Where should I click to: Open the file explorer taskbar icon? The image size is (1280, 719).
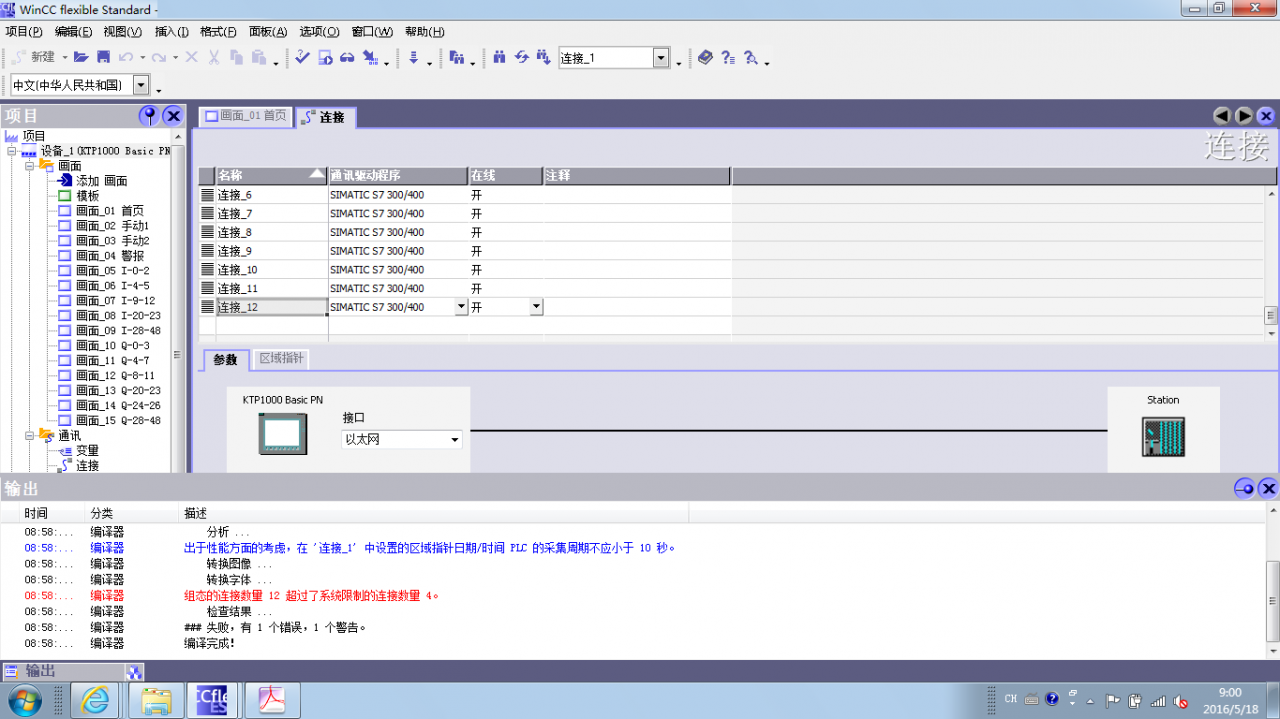point(156,700)
